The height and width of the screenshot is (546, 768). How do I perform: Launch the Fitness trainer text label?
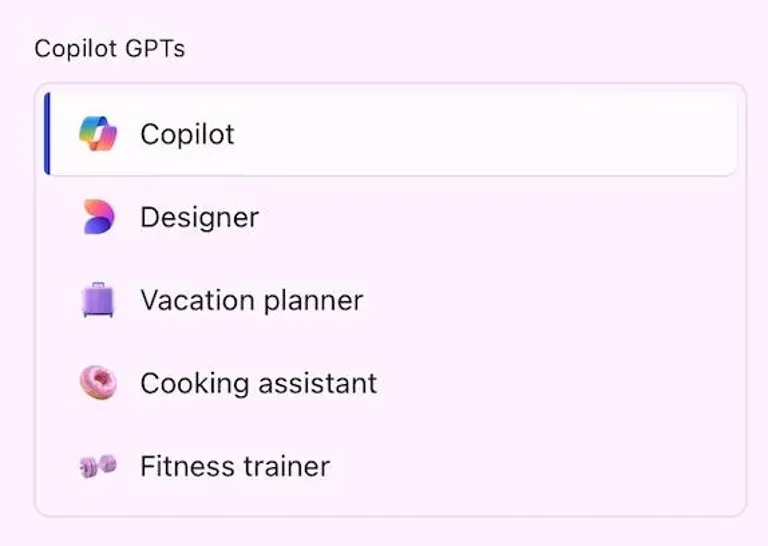click(x=234, y=466)
